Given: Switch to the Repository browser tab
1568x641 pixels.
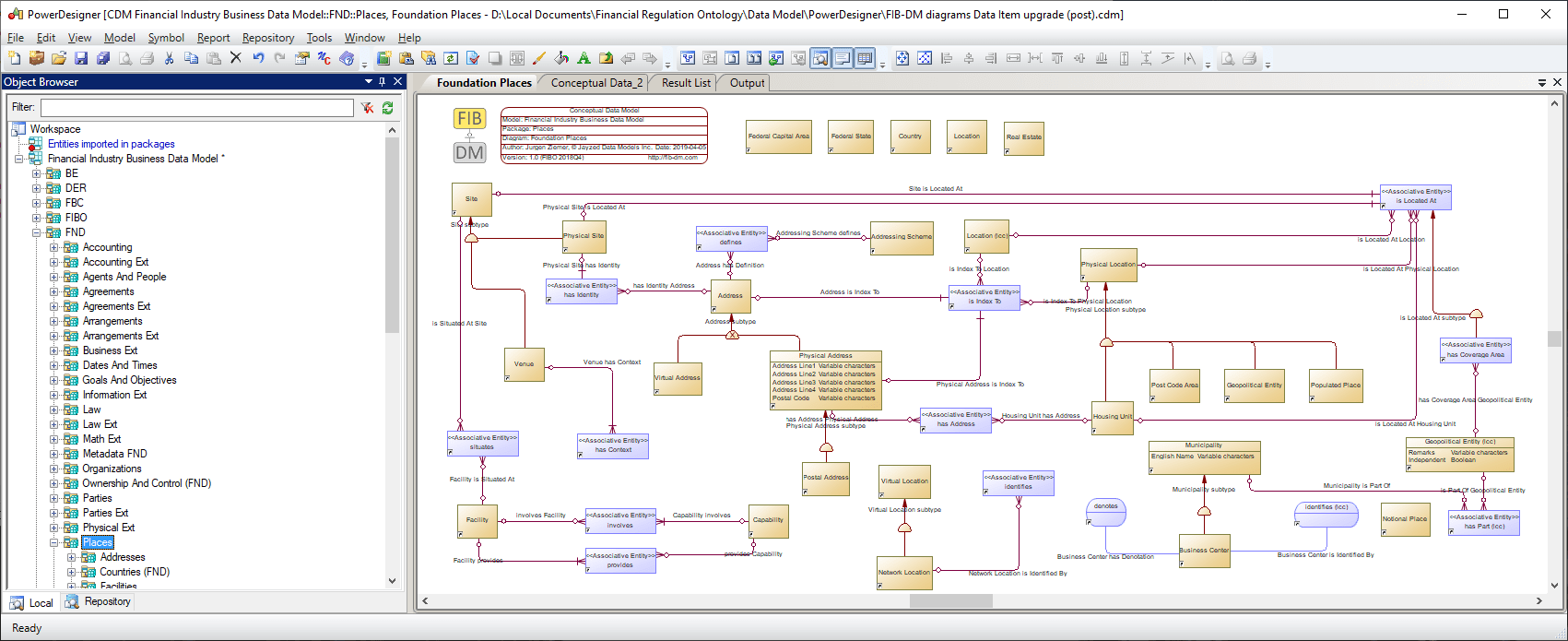Looking at the screenshot, I should tap(99, 601).
